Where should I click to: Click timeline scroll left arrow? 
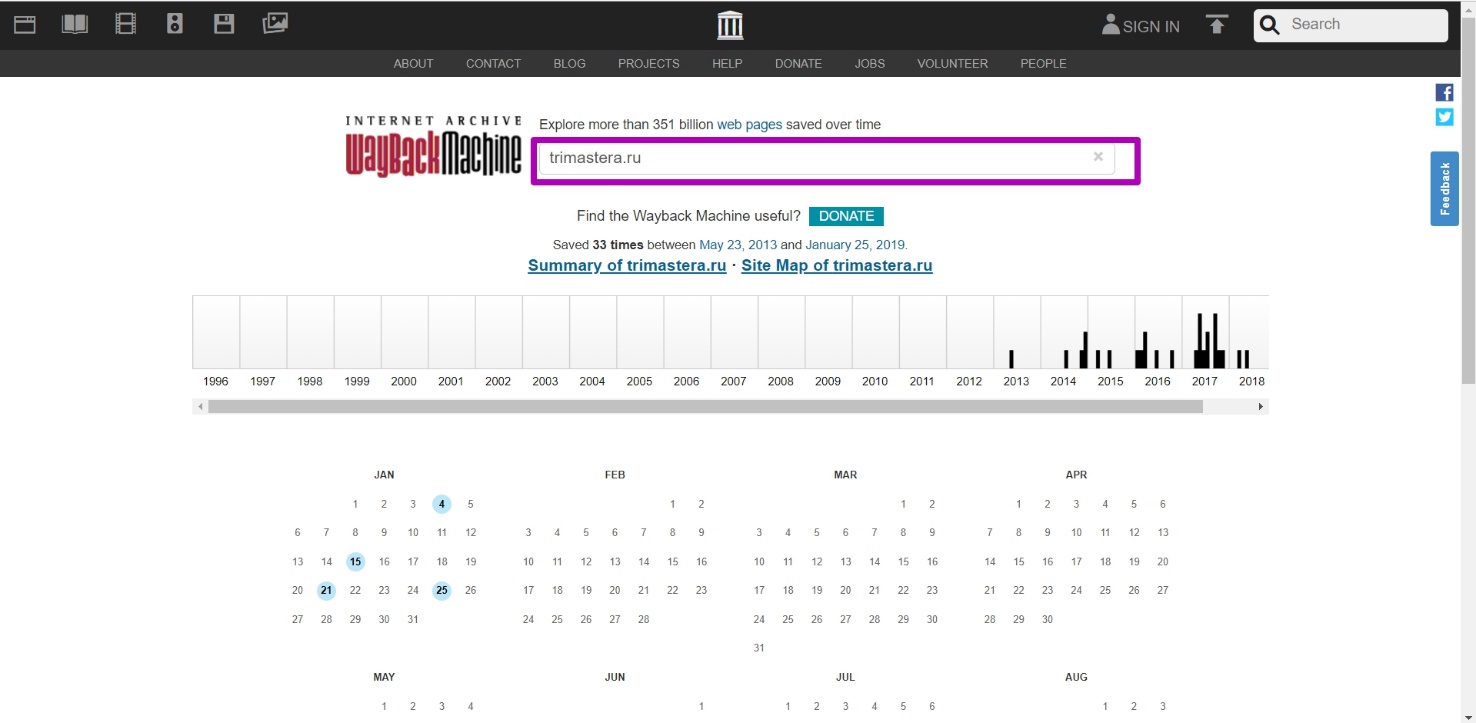[200, 407]
